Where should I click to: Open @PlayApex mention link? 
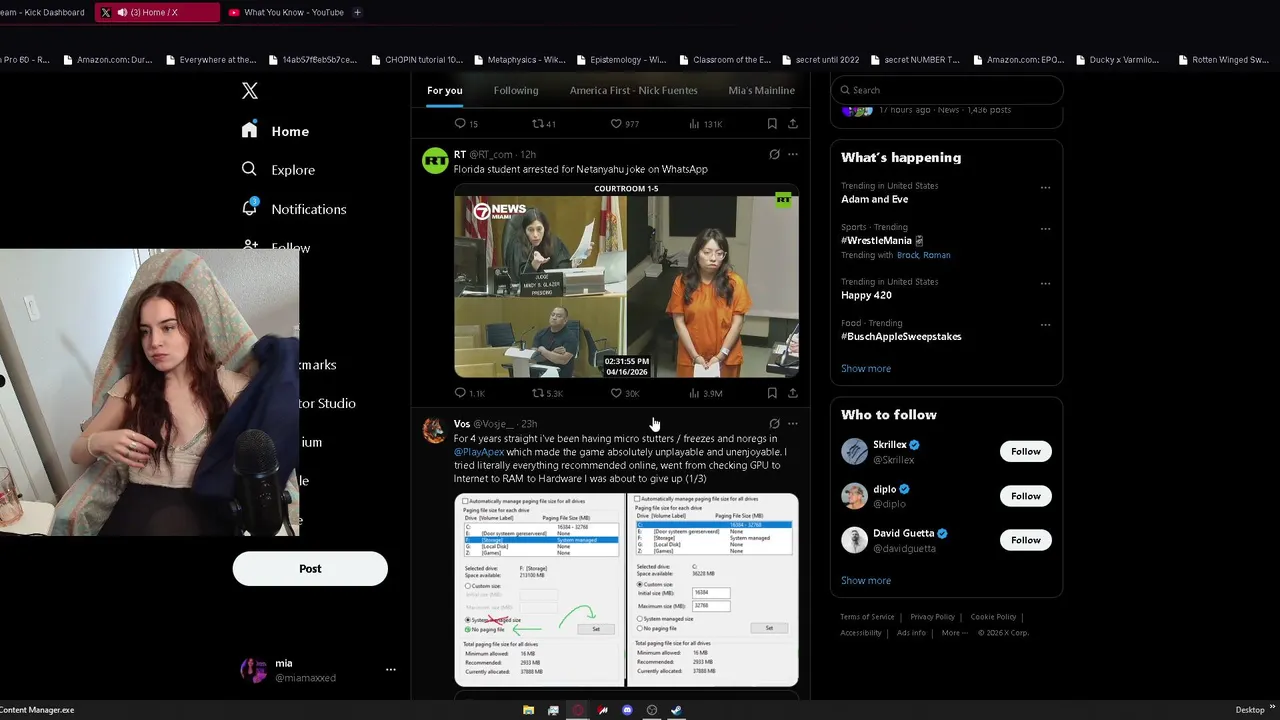(x=479, y=452)
